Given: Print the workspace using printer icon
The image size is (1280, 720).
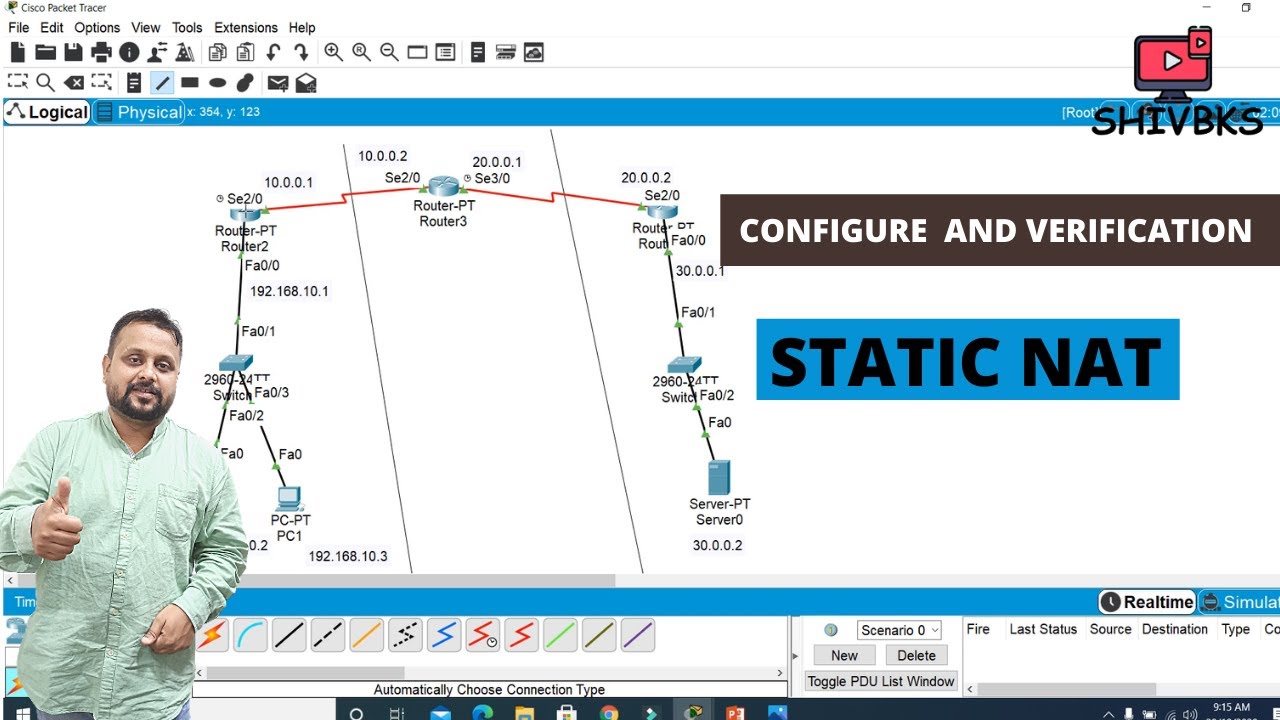Looking at the screenshot, I should pos(101,53).
